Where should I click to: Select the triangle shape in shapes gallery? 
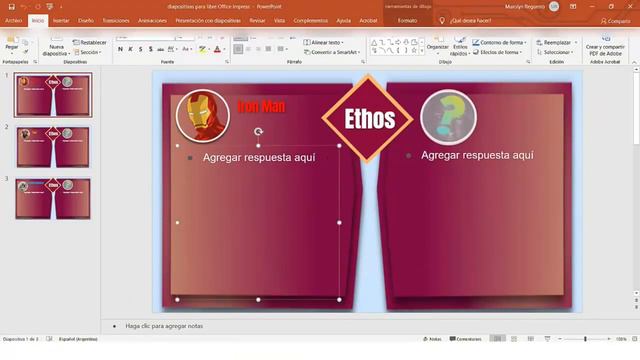374,42
